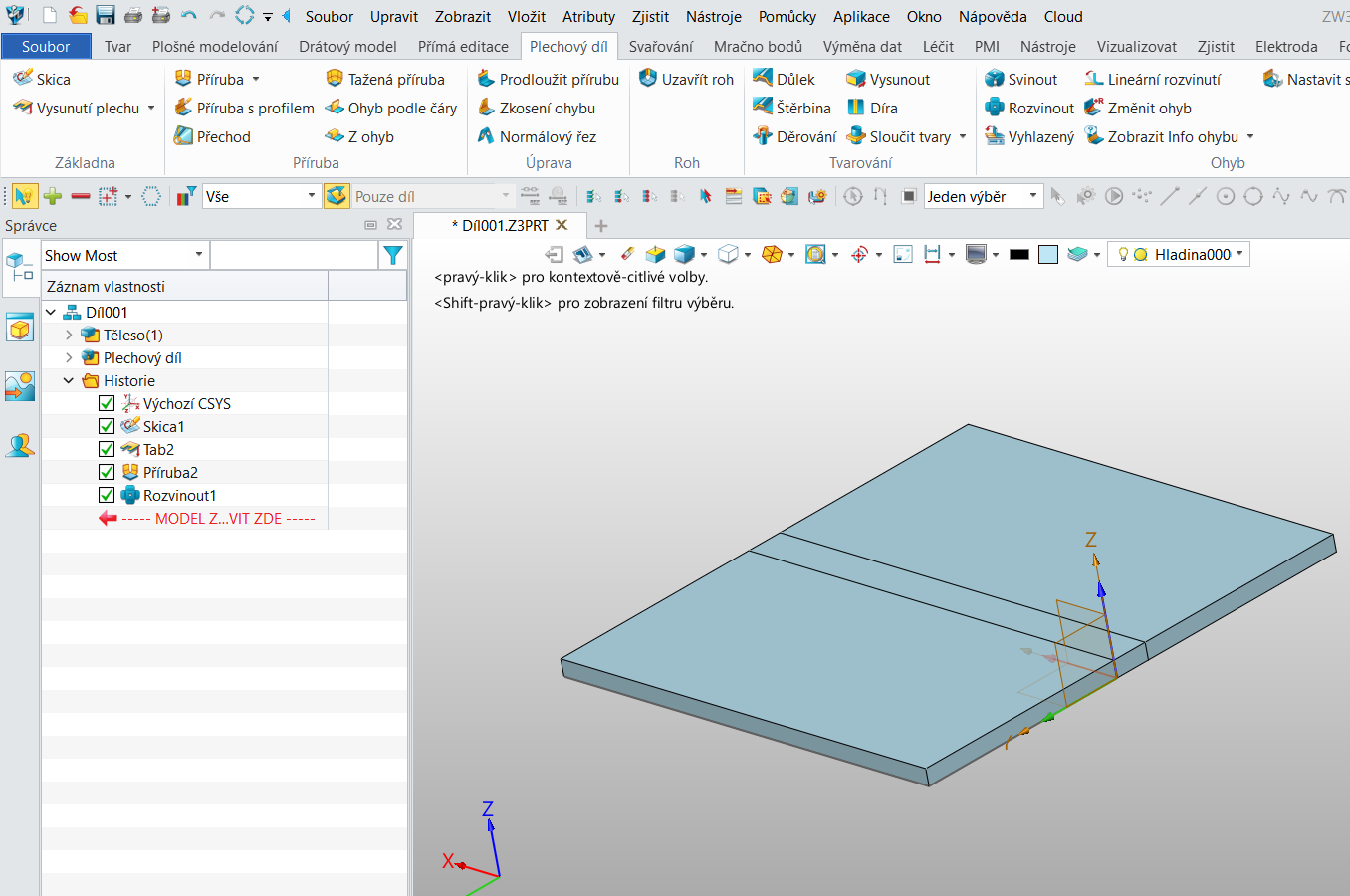Open the Vše filter dropdown
Screen dimensions: 1350x896
[x=261, y=196]
